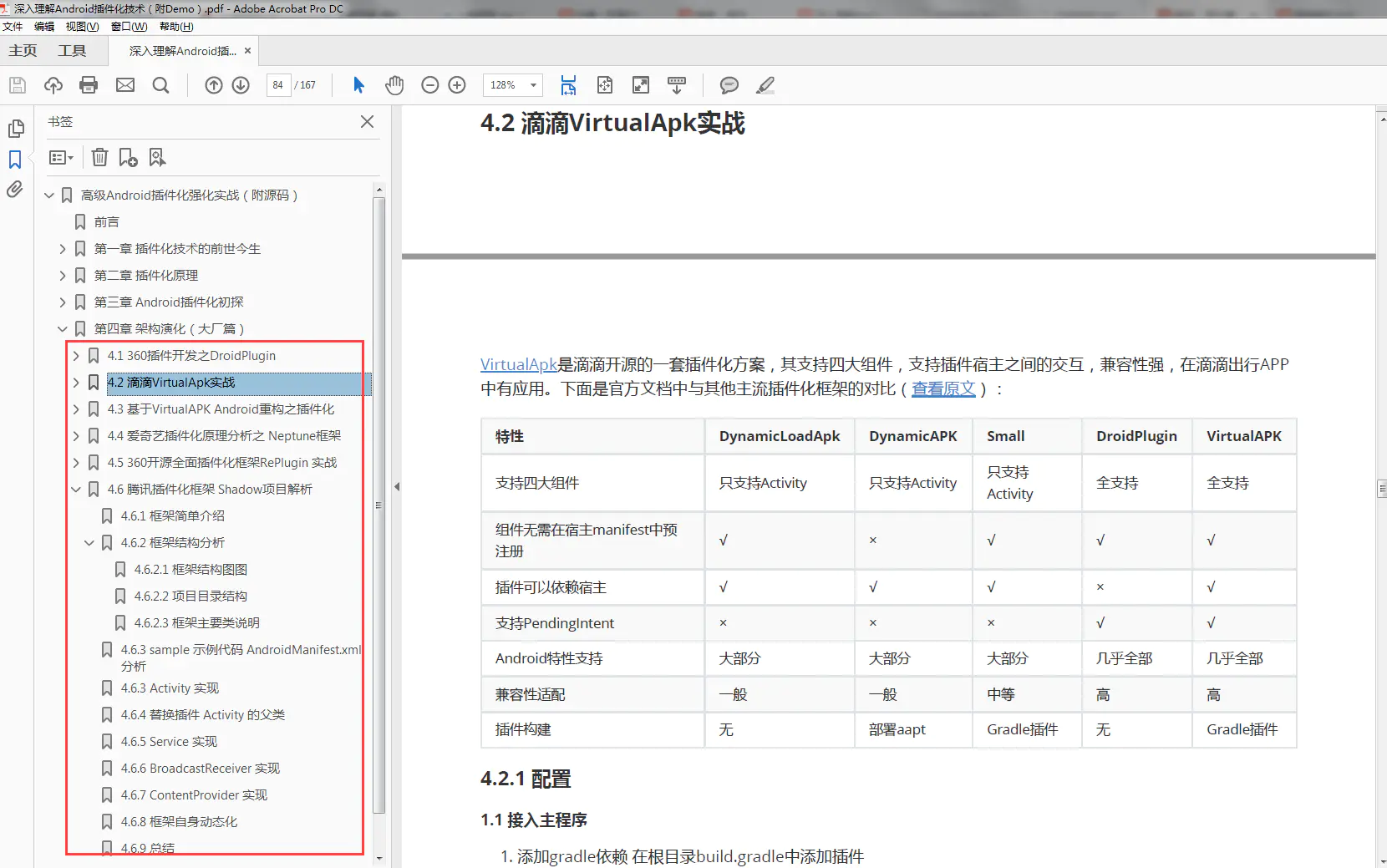This screenshot has width=1387, height=868.
Task: Go to 4.6.5 Service 实现 bookmark
Action: point(169,742)
